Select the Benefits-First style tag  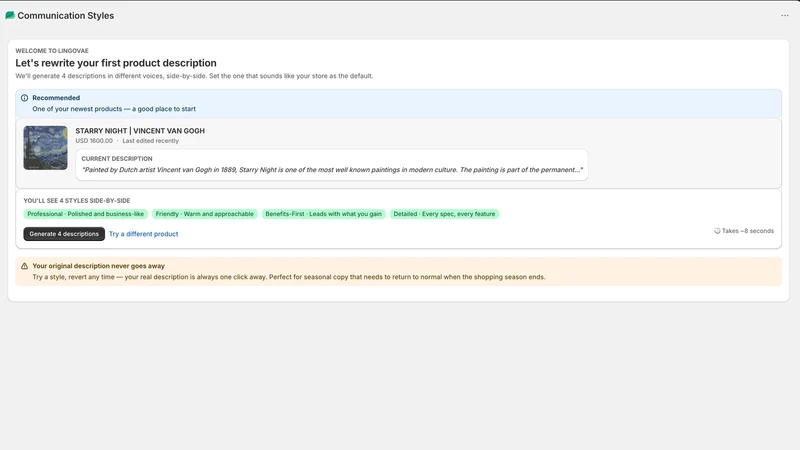pyautogui.click(x=323, y=214)
